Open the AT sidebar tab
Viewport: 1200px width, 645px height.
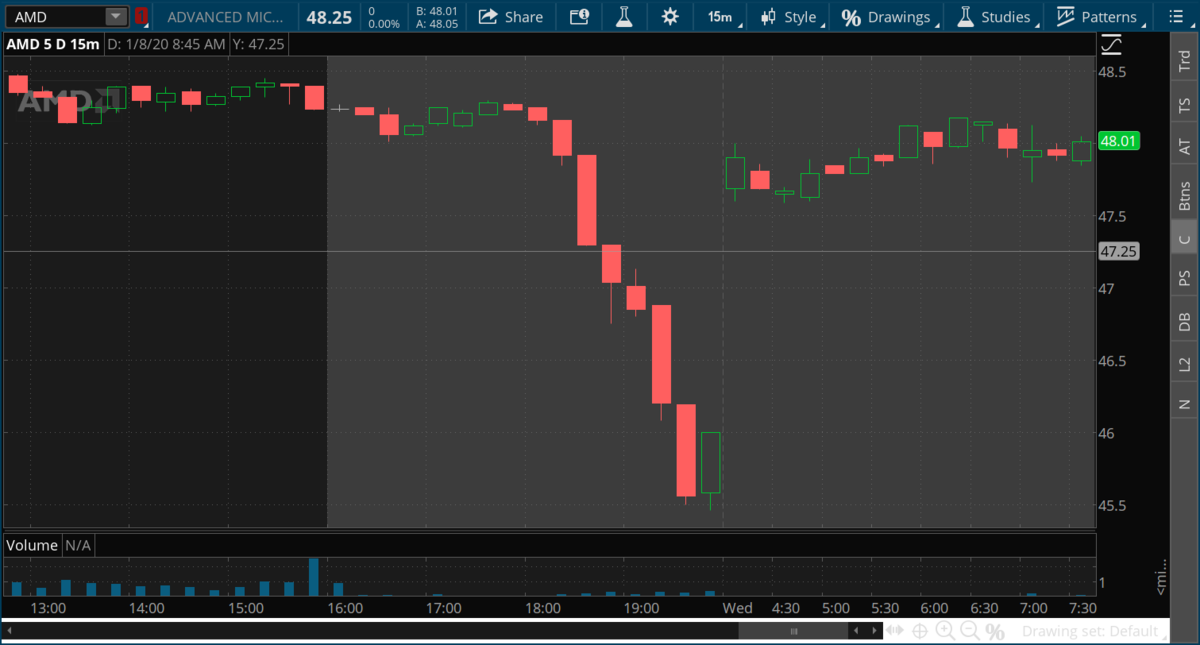click(1184, 148)
